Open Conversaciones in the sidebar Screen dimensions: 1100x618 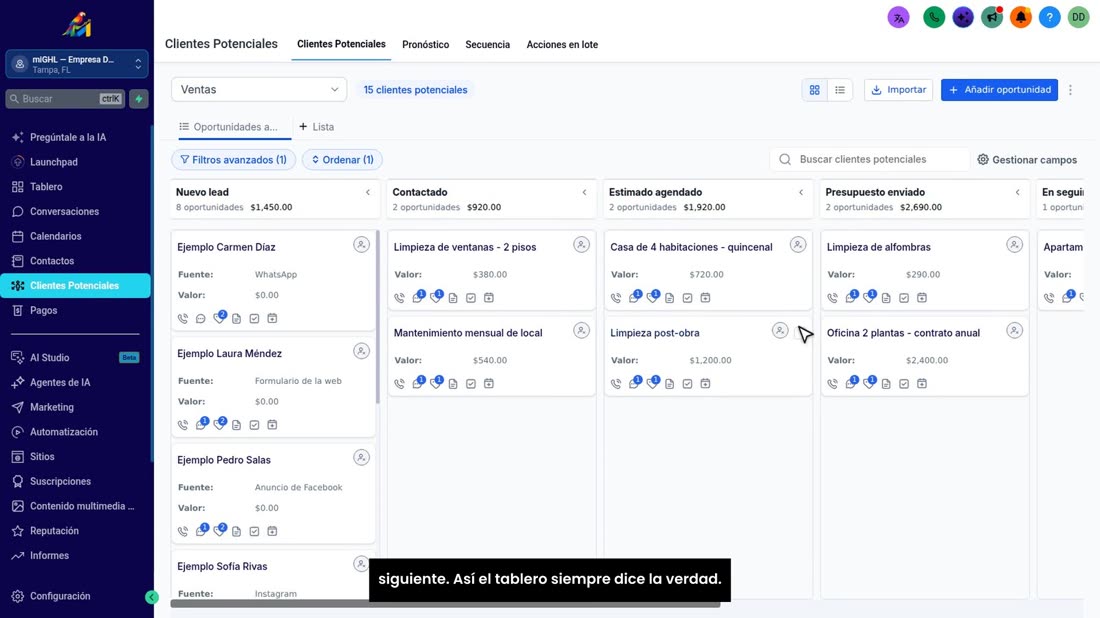click(x=65, y=212)
